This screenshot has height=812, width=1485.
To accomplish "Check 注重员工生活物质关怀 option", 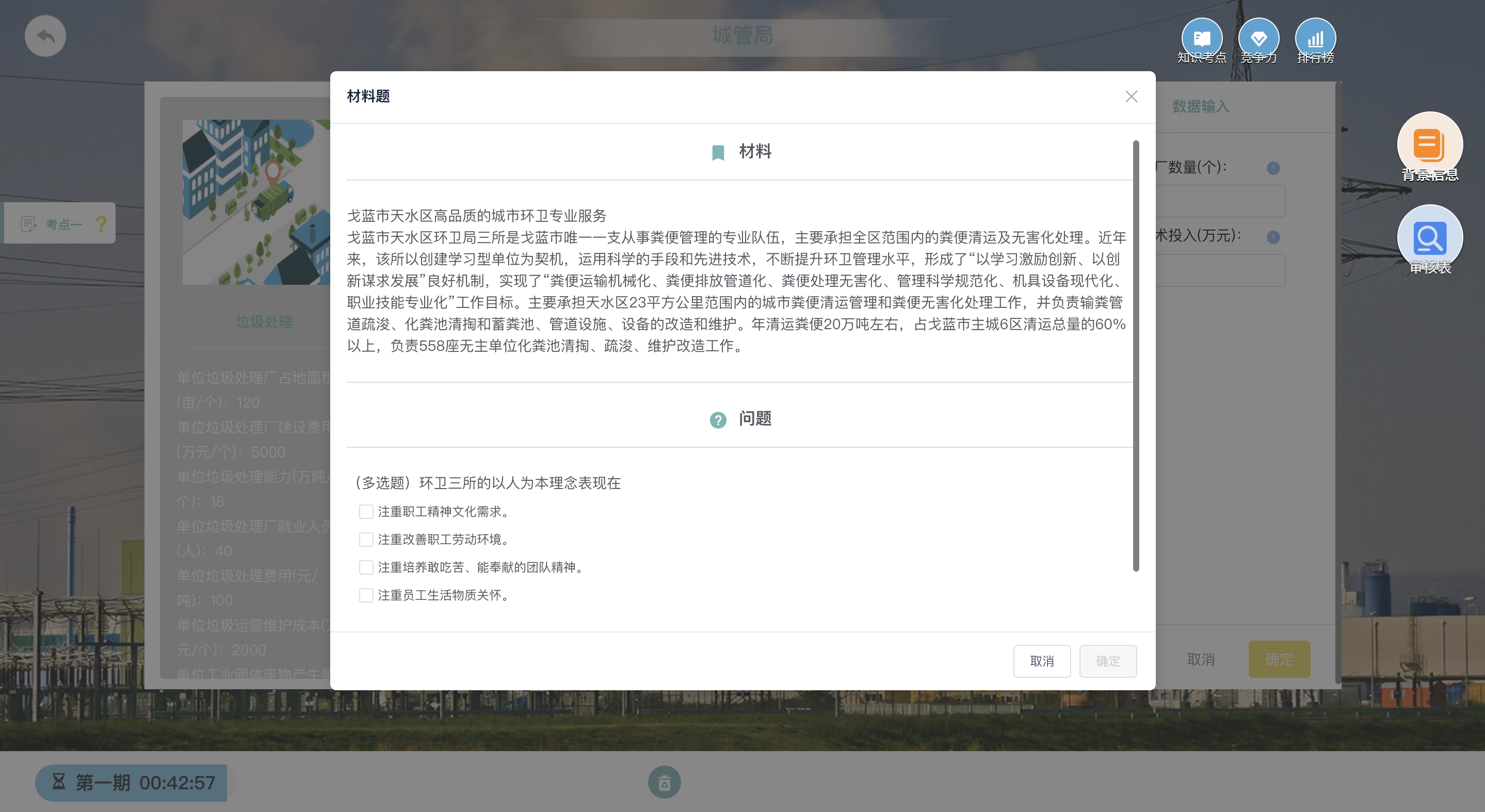I will point(365,595).
